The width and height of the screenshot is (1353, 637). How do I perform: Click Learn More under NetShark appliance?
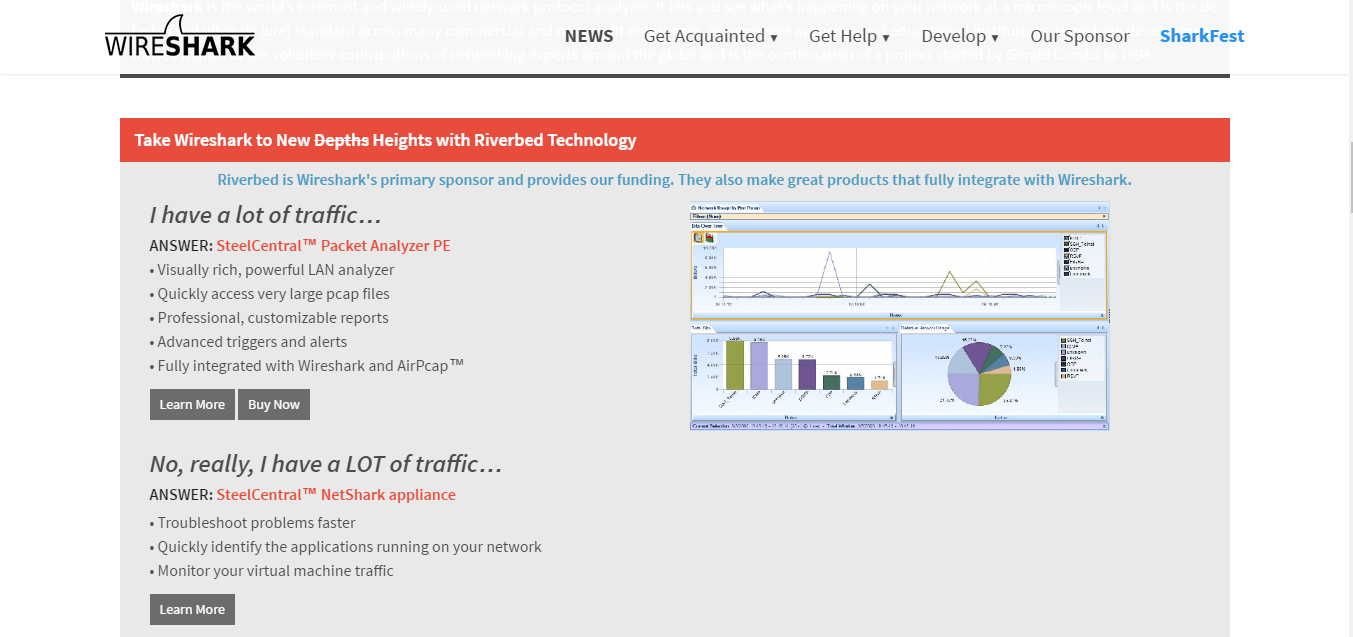(x=192, y=609)
